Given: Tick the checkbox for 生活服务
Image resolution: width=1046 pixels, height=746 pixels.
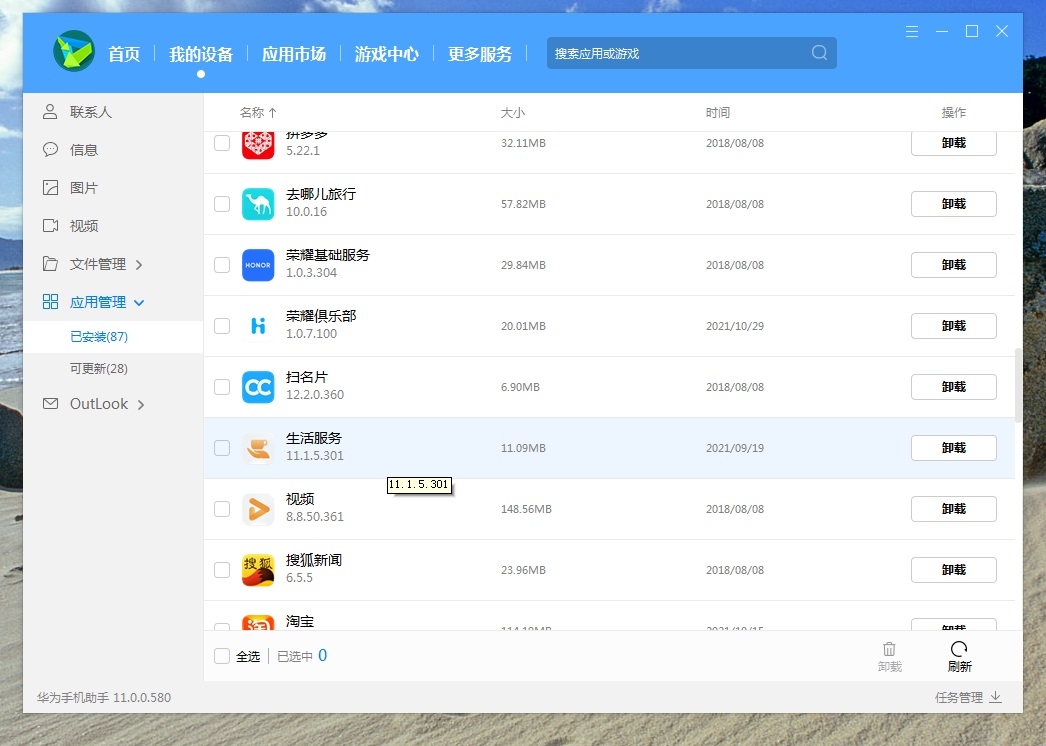Looking at the screenshot, I should [x=222, y=448].
